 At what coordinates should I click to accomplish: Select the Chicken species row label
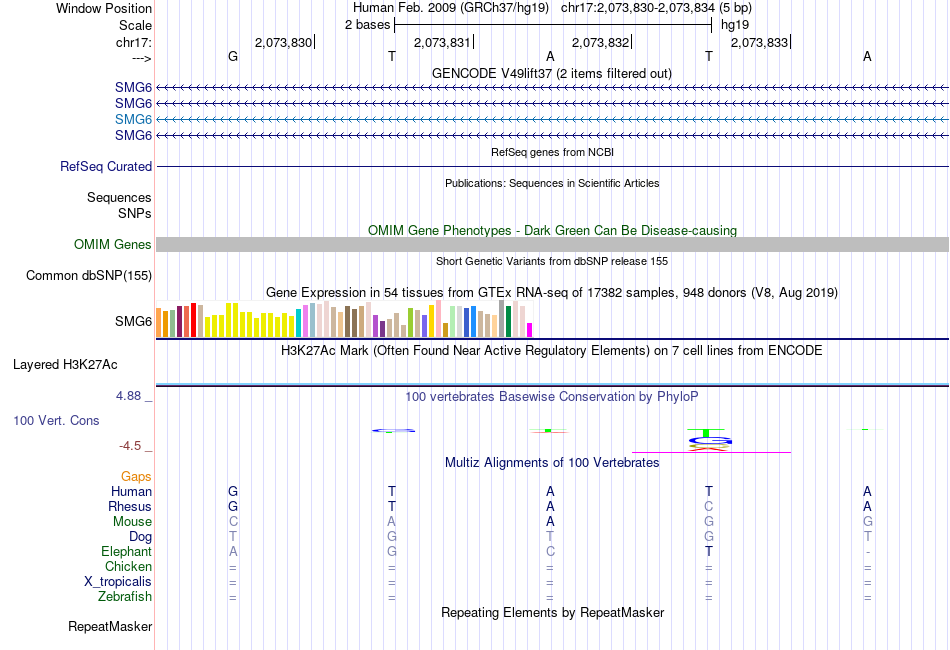(x=128, y=566)
